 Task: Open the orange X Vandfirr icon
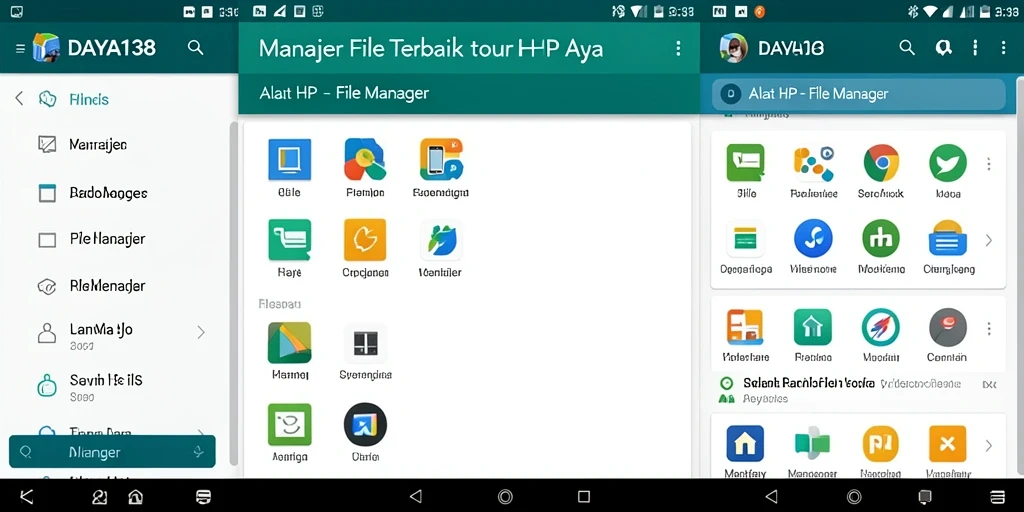[948, 444]
